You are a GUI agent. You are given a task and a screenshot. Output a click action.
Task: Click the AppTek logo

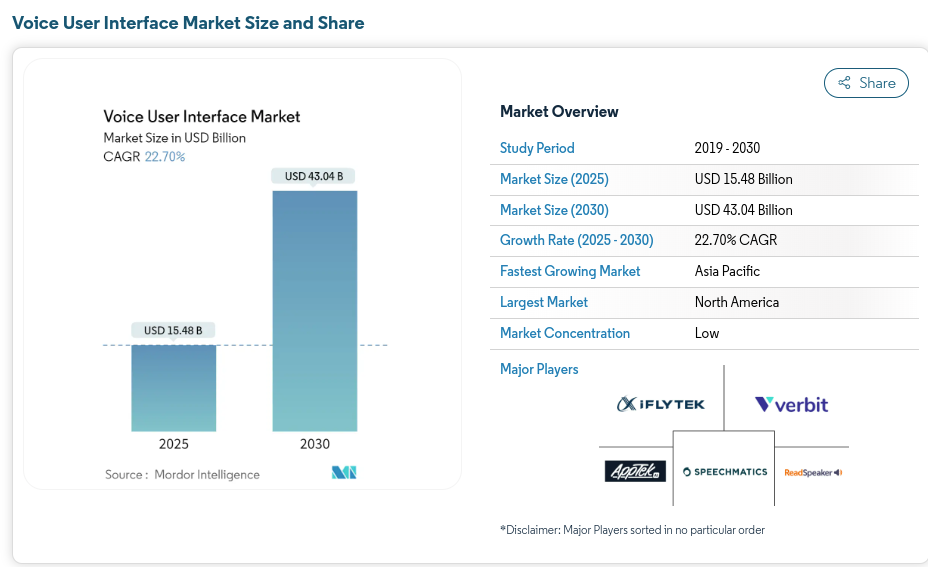coord(635,471)
